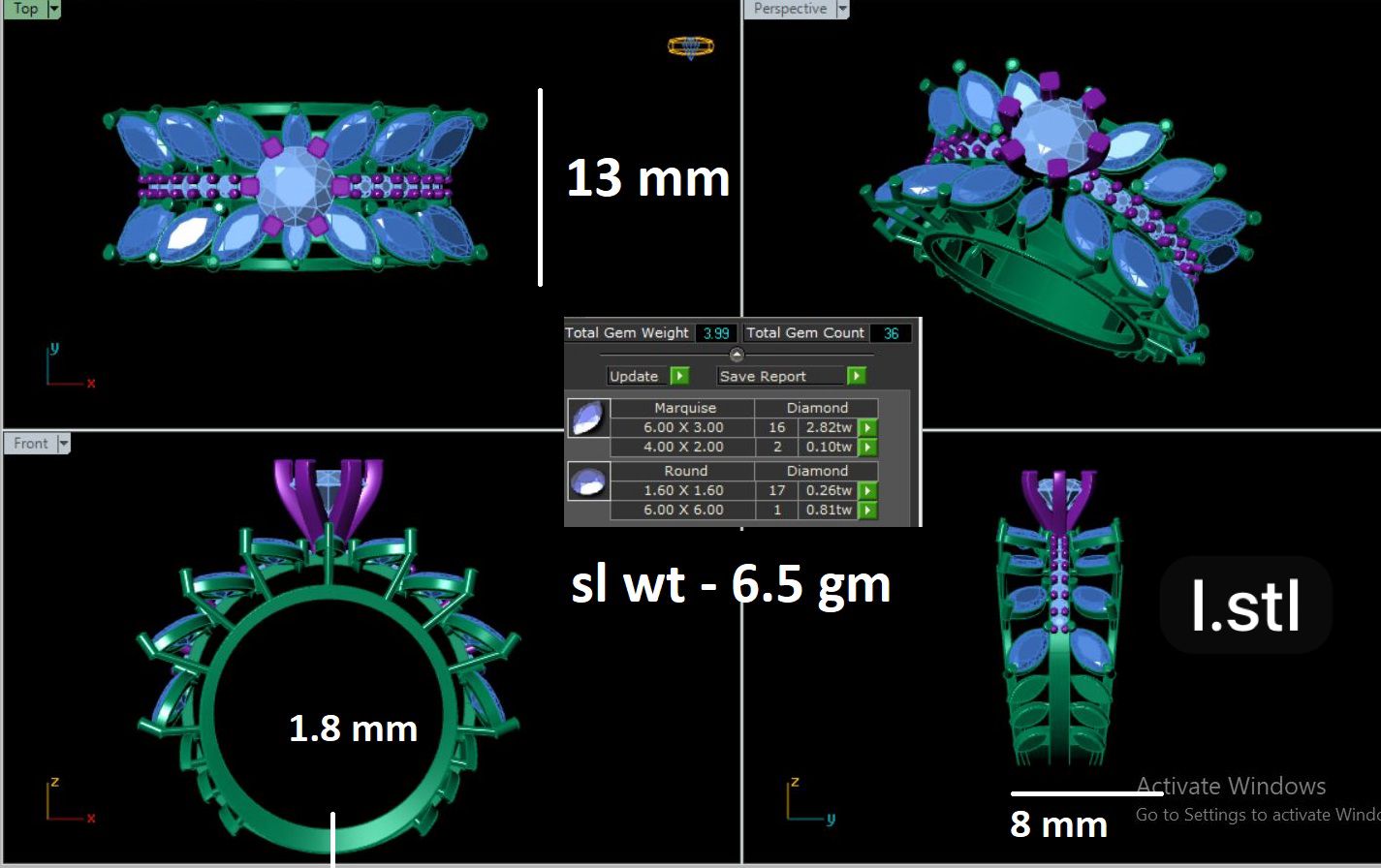Click the Save Report button label
This screenshot has height=868, width=1381.
(x=764, y=376)
